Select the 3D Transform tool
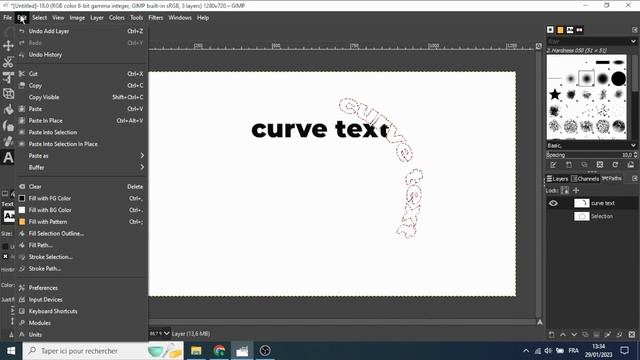Screen dimensions: 640x360 (x=8, y=93)
